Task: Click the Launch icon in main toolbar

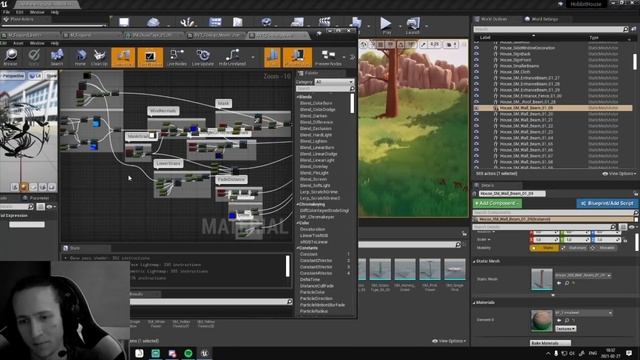Action: coord(412,24)
